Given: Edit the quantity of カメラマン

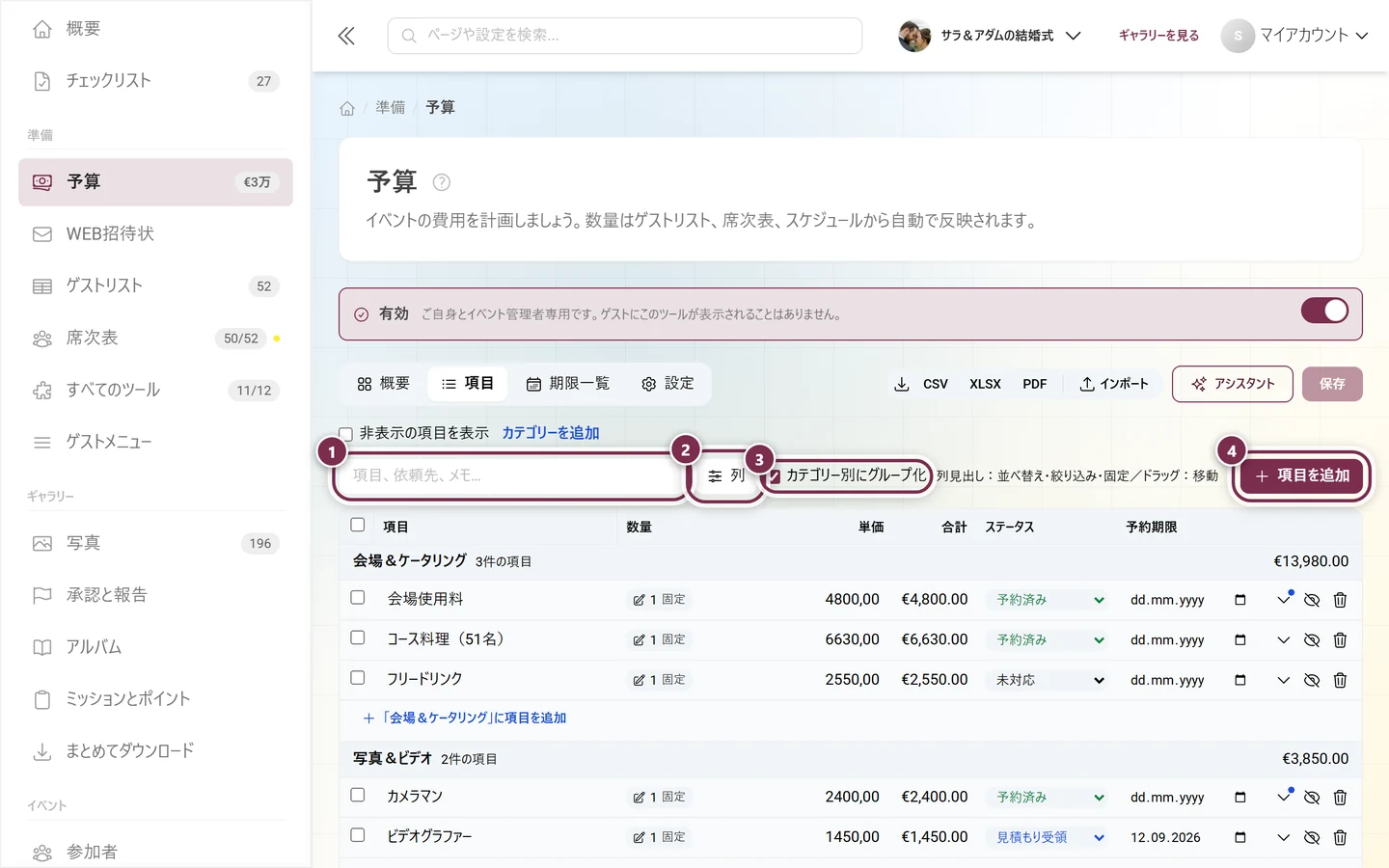Looking at the screenshot, I should pyautogui.click(x=659, y=798).
